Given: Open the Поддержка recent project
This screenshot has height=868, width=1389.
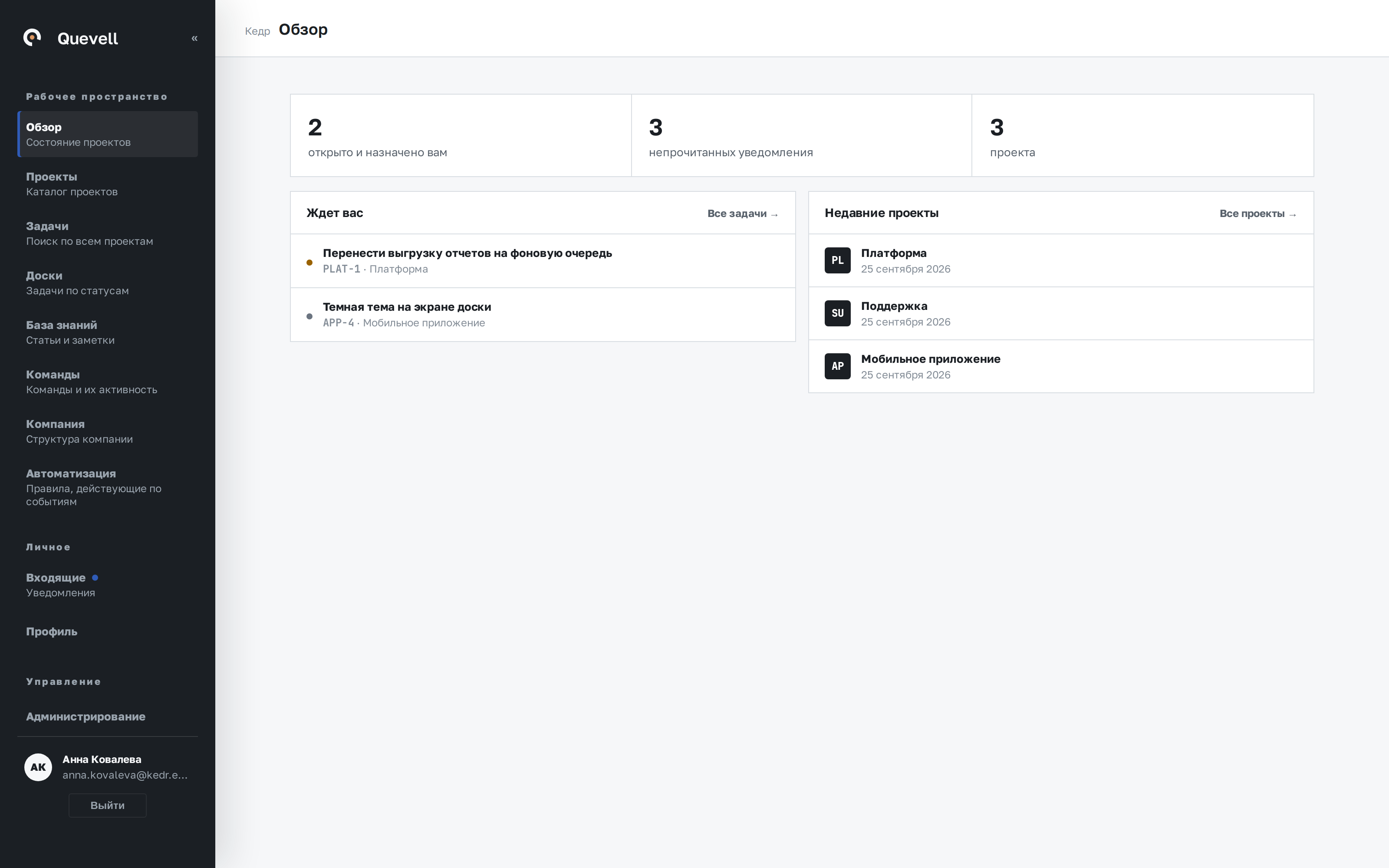Looking at the screenshot, I should pos(1061,313).
